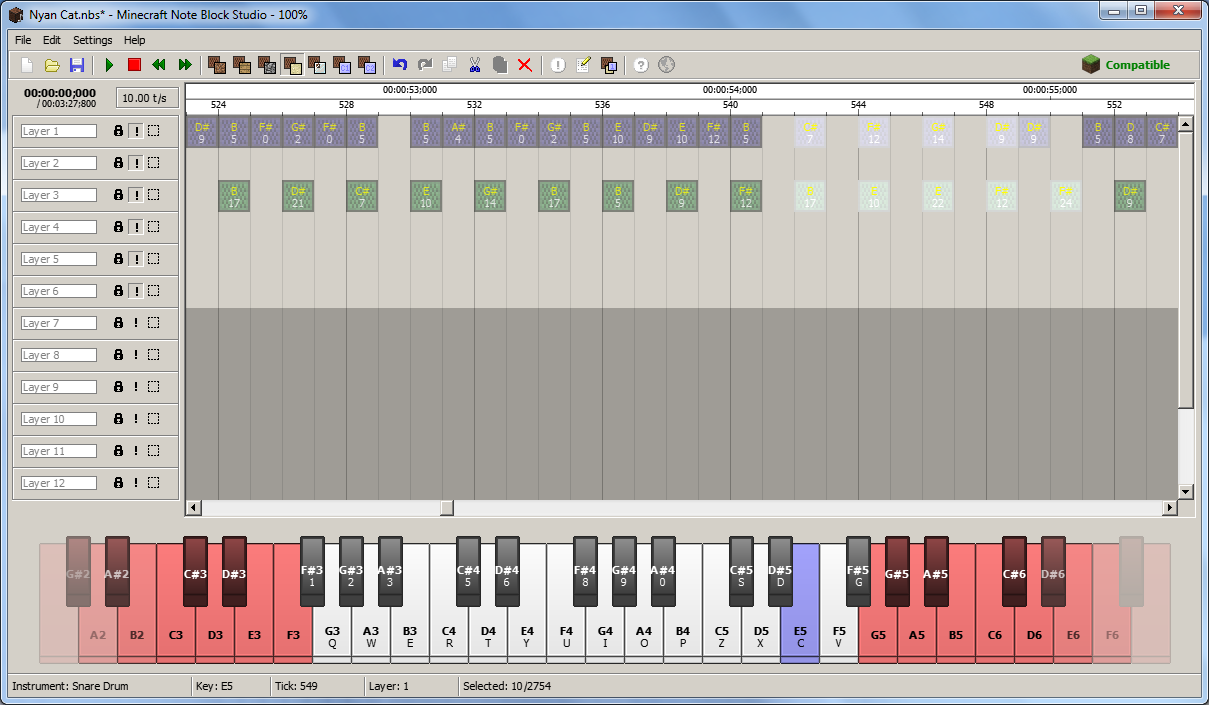Select the G# 14 note in Layer 3
1209x705 pixels.
(490, 196)
